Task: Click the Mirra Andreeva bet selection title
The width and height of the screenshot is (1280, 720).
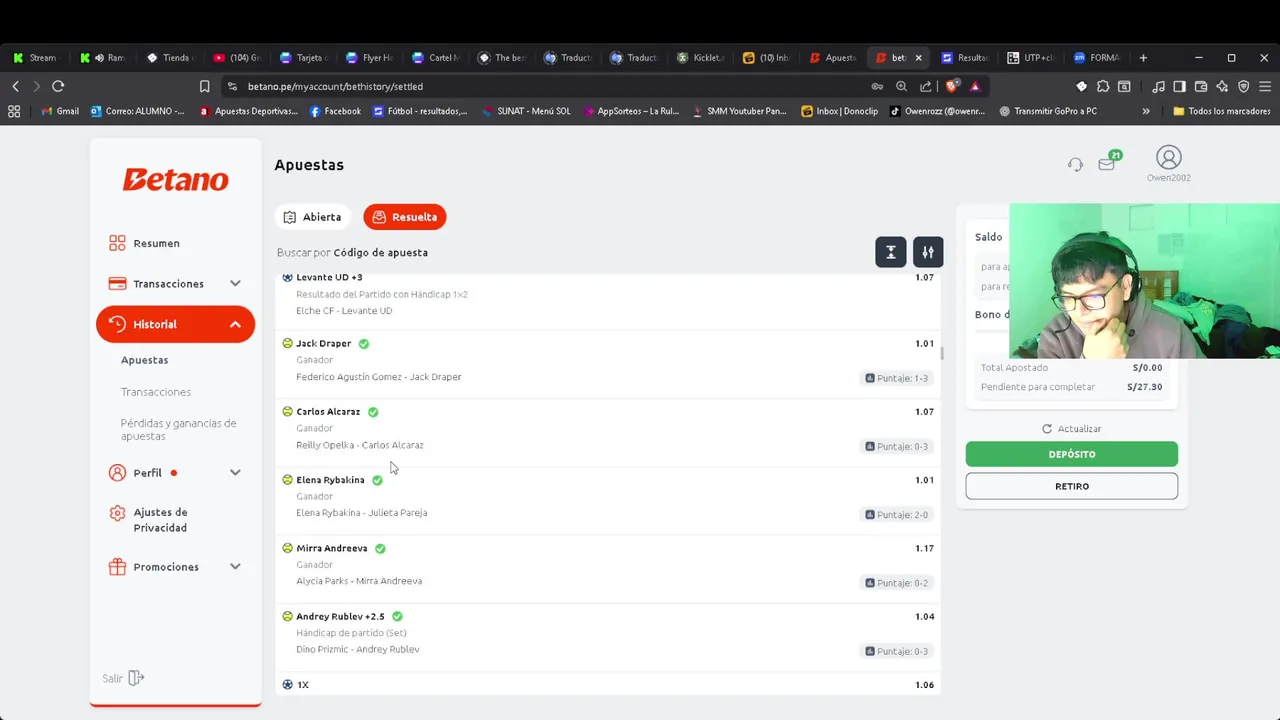Action: pos(332,548)
